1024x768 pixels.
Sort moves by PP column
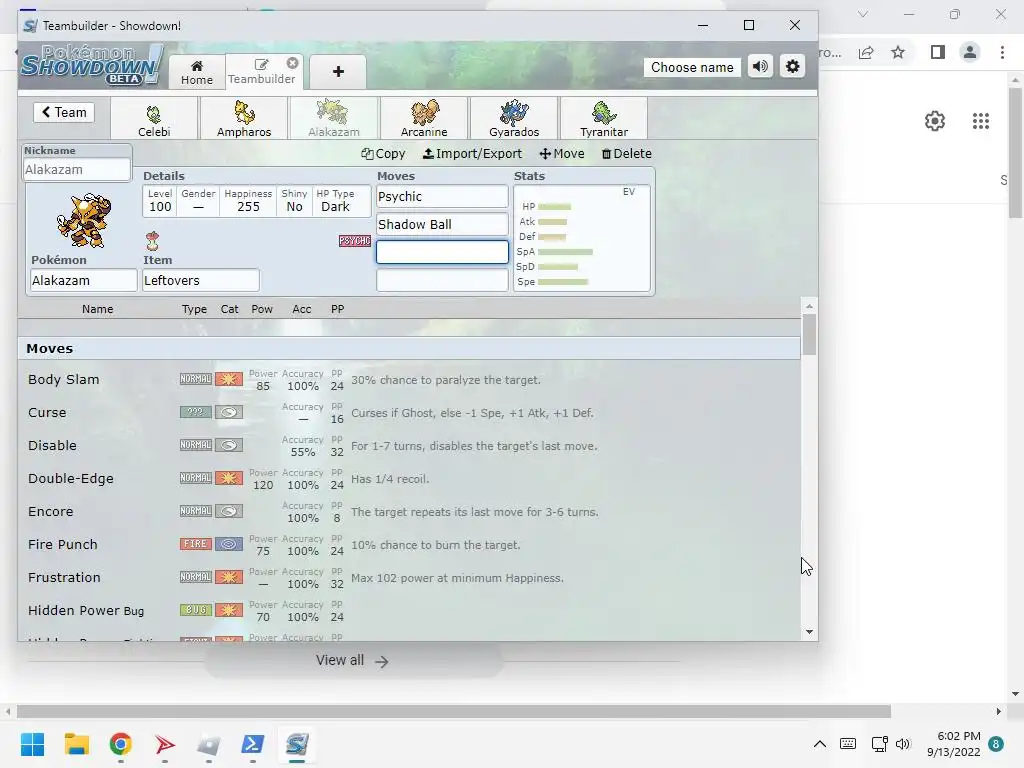pyautogui.click(x=337, y=309)
